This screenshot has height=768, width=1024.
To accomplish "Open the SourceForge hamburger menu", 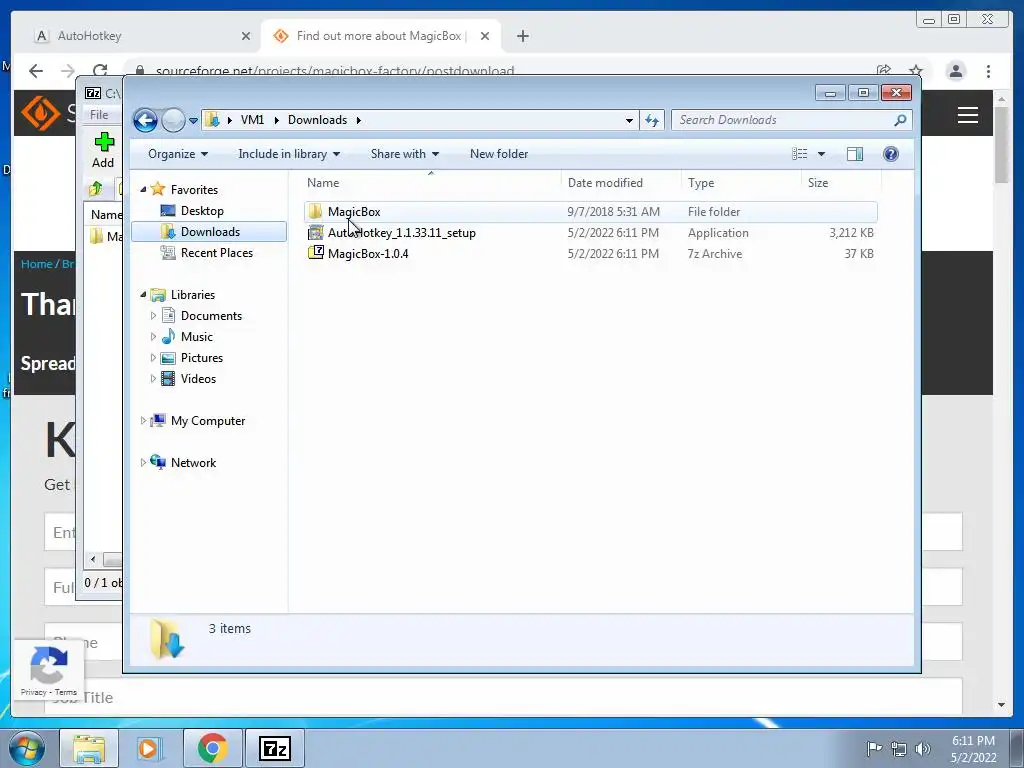I will pyautogui.click(x=967, y=115).
